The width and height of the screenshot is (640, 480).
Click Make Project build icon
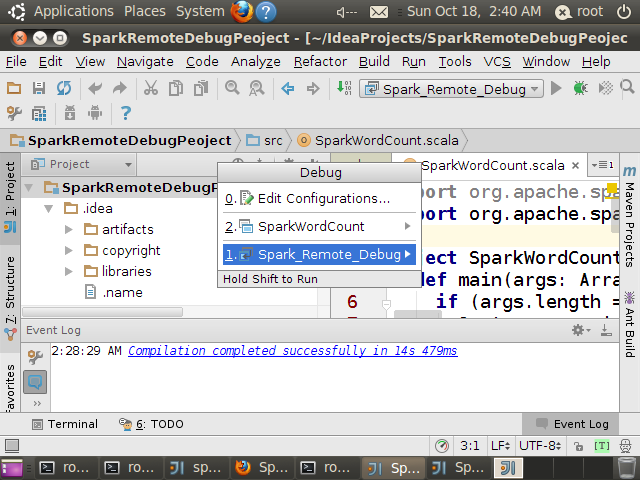[344, 88]
